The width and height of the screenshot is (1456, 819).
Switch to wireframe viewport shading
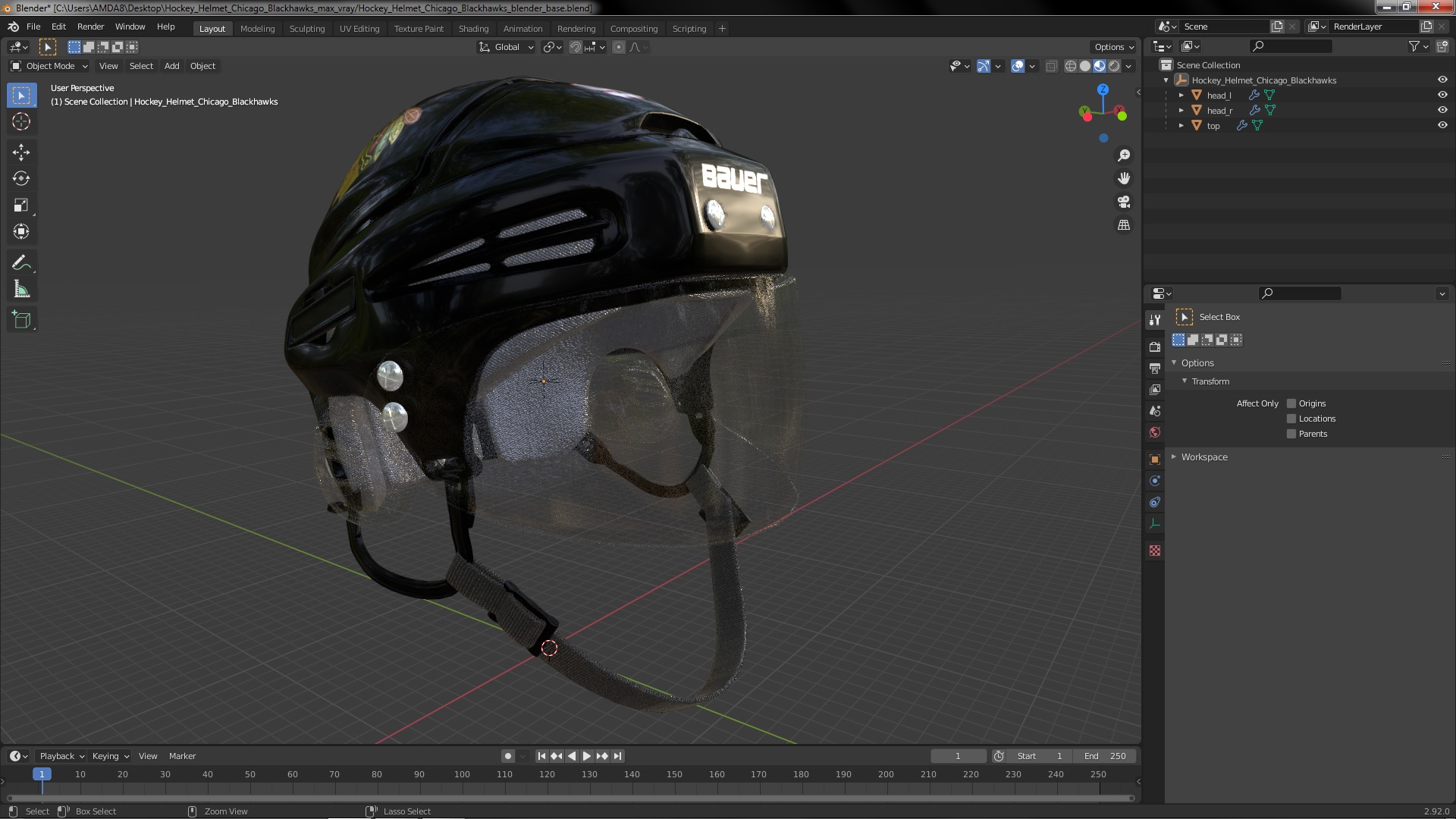[x=1071, y=66]
